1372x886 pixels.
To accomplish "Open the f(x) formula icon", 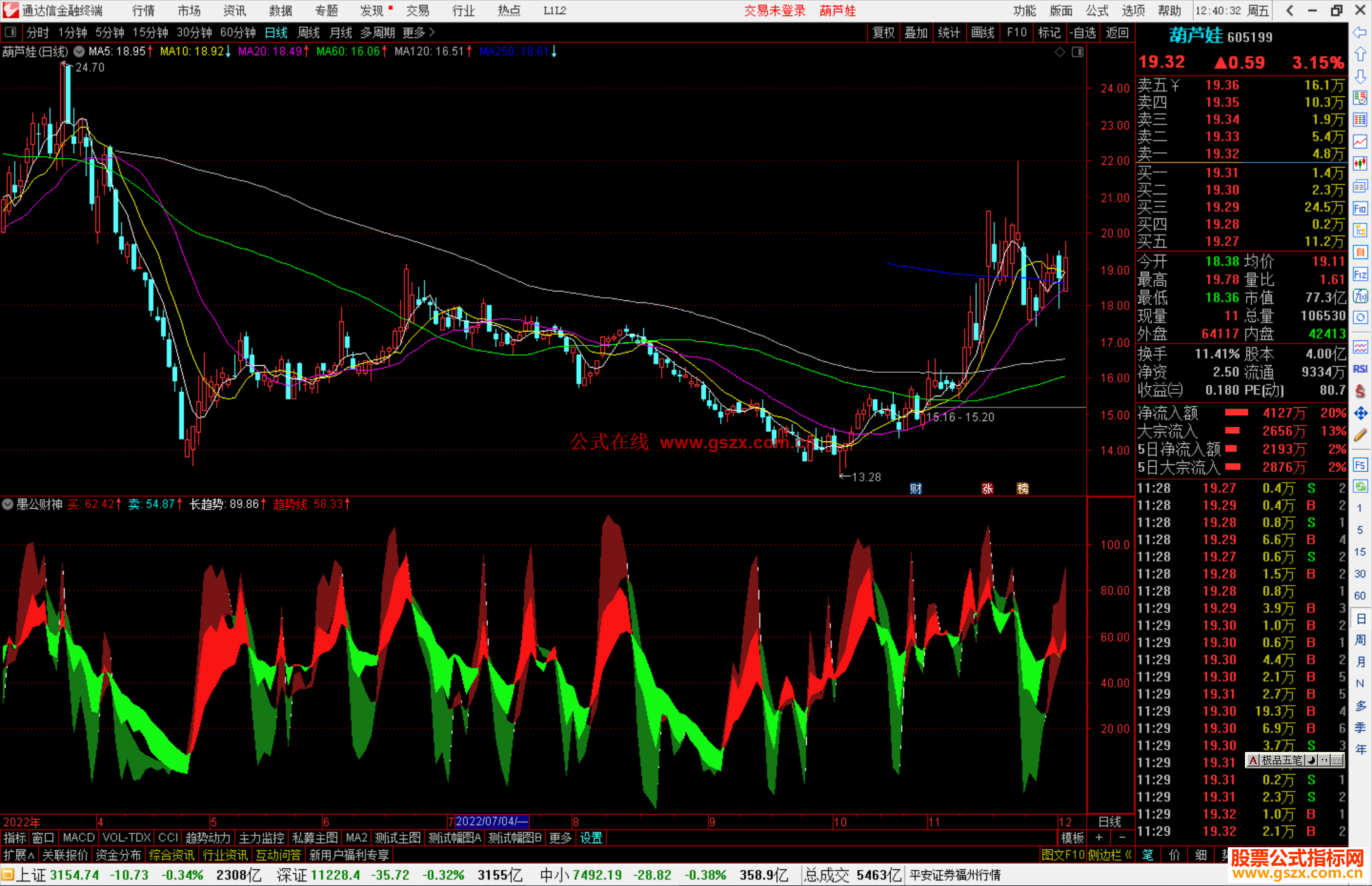I will click(x=1360, y=296).
